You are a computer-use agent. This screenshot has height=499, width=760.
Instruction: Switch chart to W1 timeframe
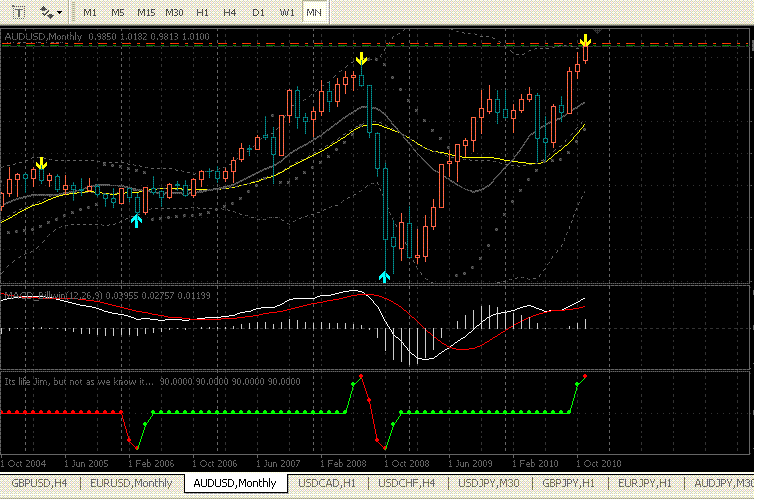click(x=287, y=13)
